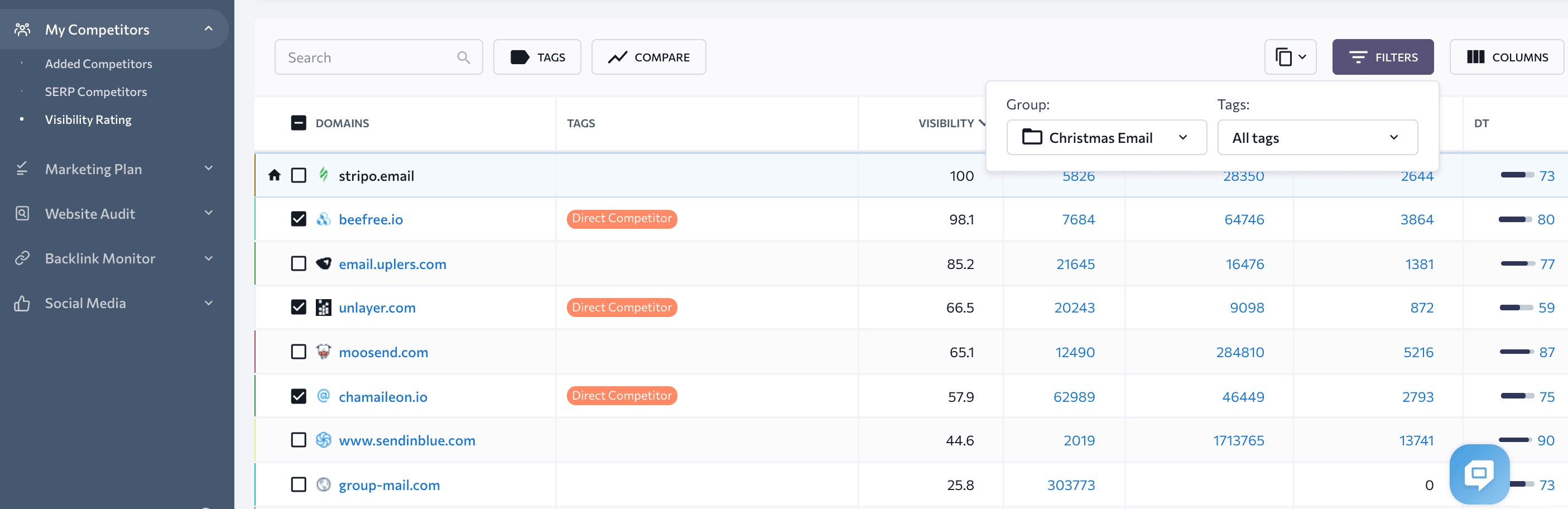The width and height of the screenshot is (1568, 509).
Task: Check the group-mail.com checkbox
Action: click(299, 484)
